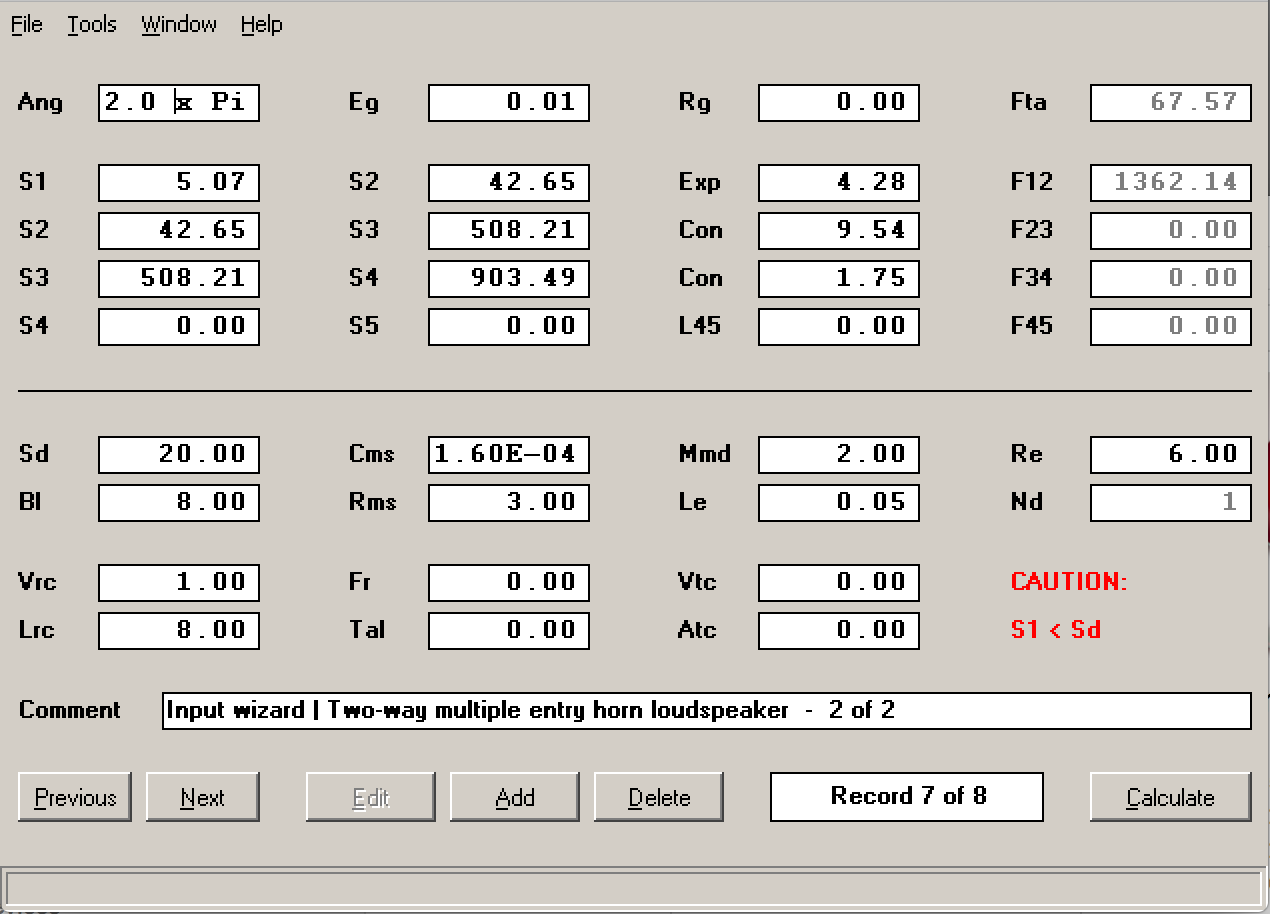
Task: Click the red CAUTION: warning text
Action: [1069, 582]
